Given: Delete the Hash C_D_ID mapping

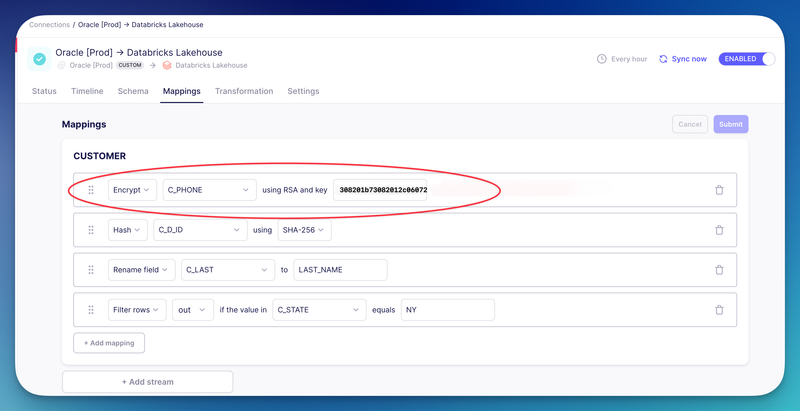Looking at the screenshot, I should pos(719,230).
